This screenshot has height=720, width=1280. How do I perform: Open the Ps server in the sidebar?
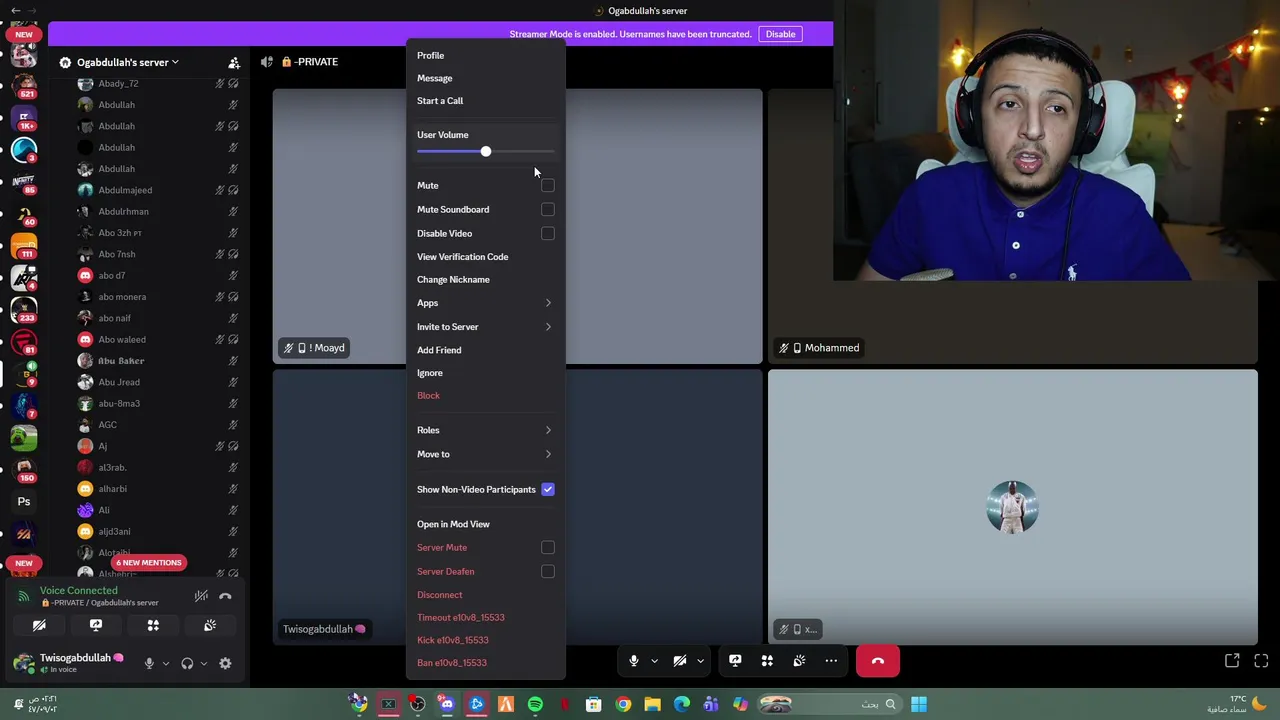(x=24, y=501)
